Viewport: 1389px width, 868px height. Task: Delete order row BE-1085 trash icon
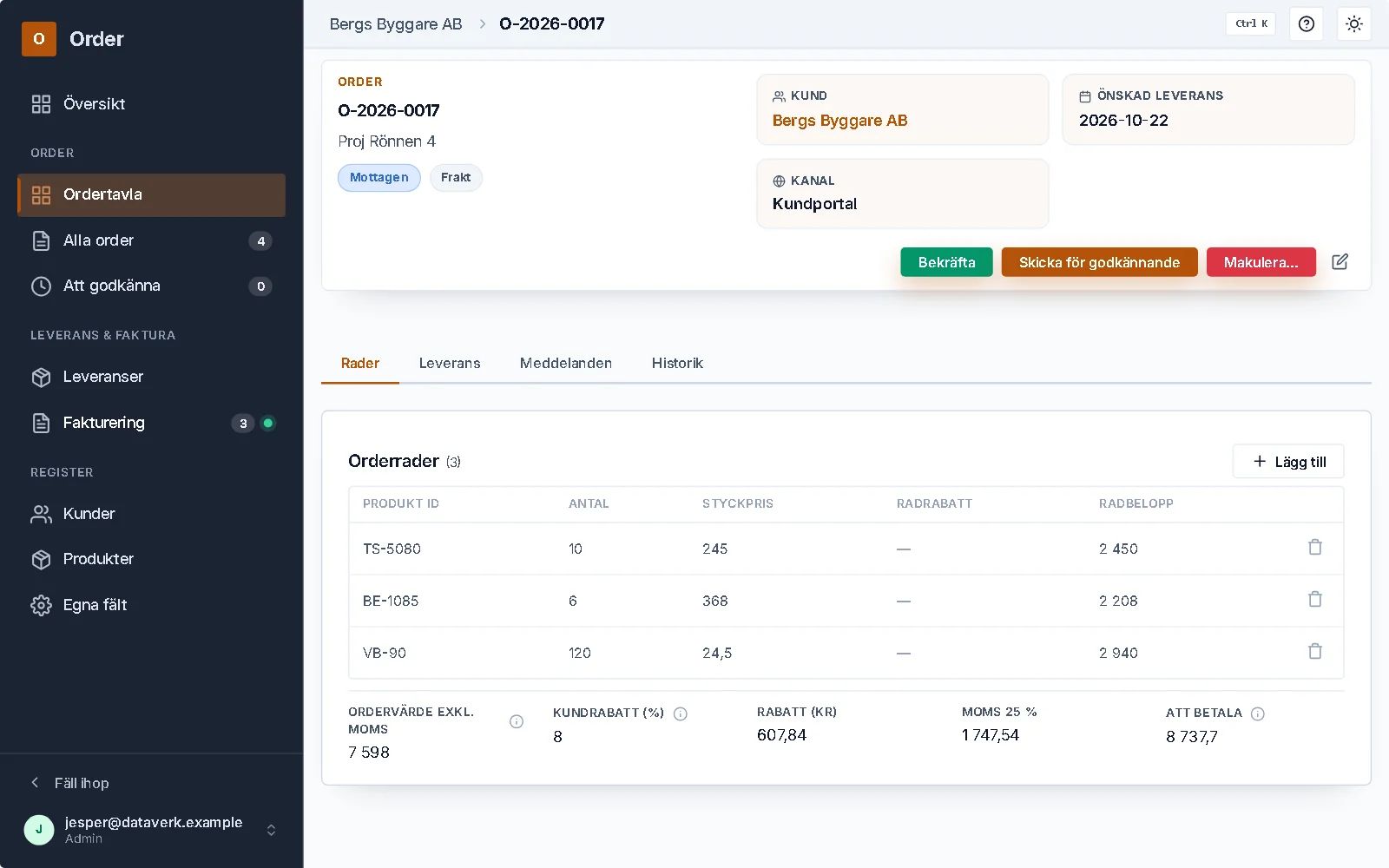[x=1315, y=600]
